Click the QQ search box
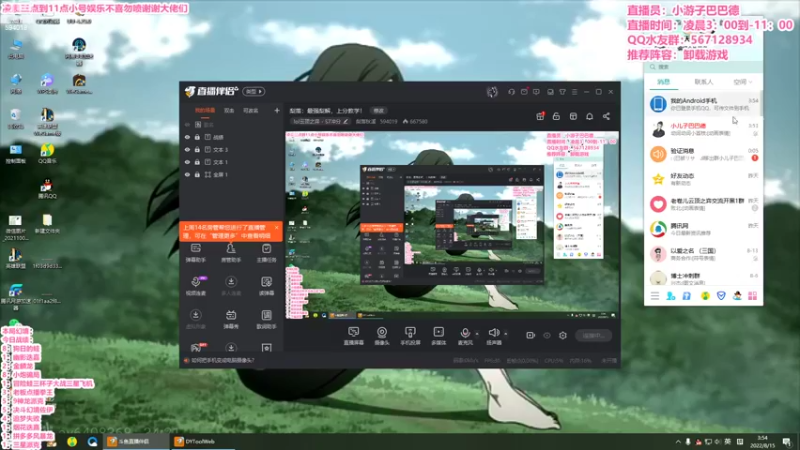This screenshot has width=800, height=450. pos(704,67)
